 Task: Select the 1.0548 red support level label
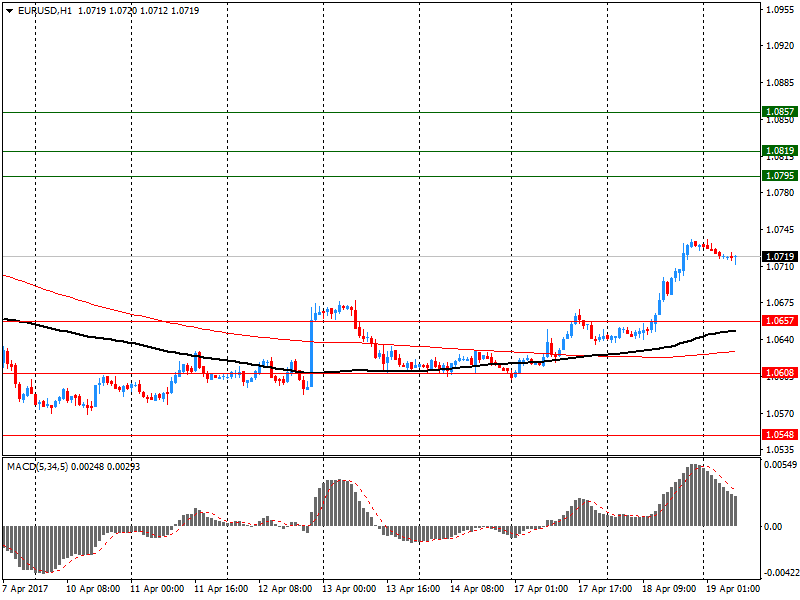coord(780,435)
